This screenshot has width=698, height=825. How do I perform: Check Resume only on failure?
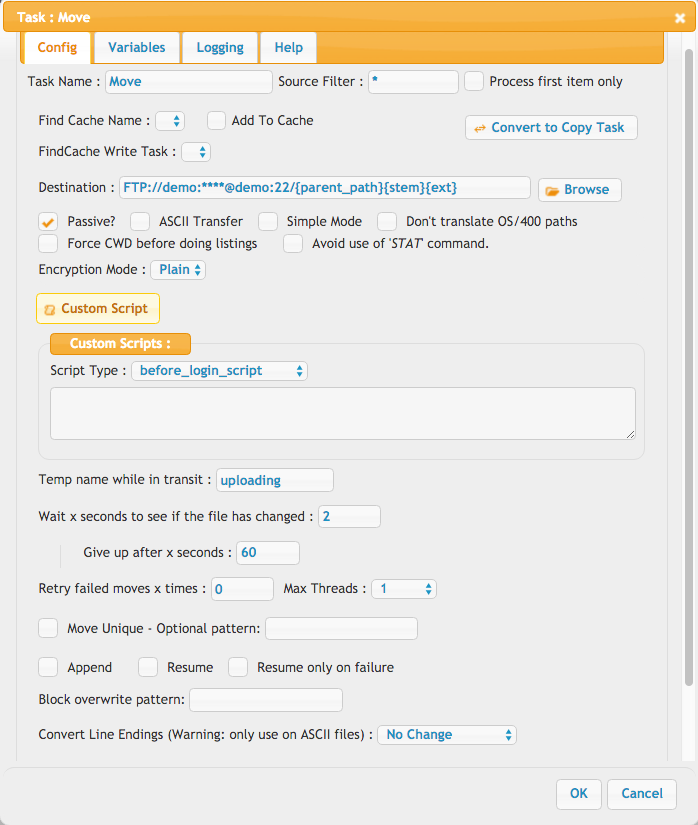[238, 667]
